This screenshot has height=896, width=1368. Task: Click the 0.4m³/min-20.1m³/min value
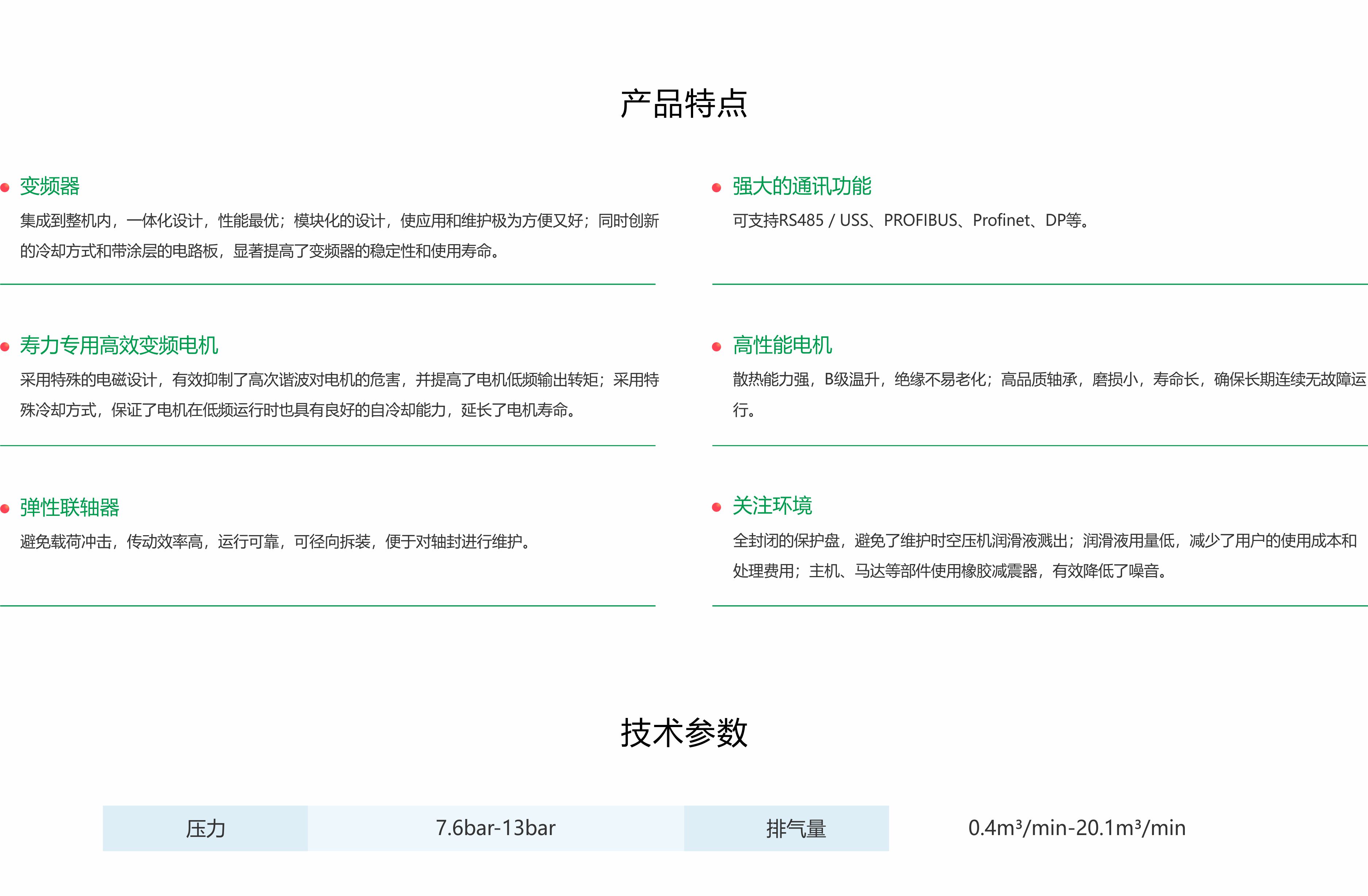1076,828
